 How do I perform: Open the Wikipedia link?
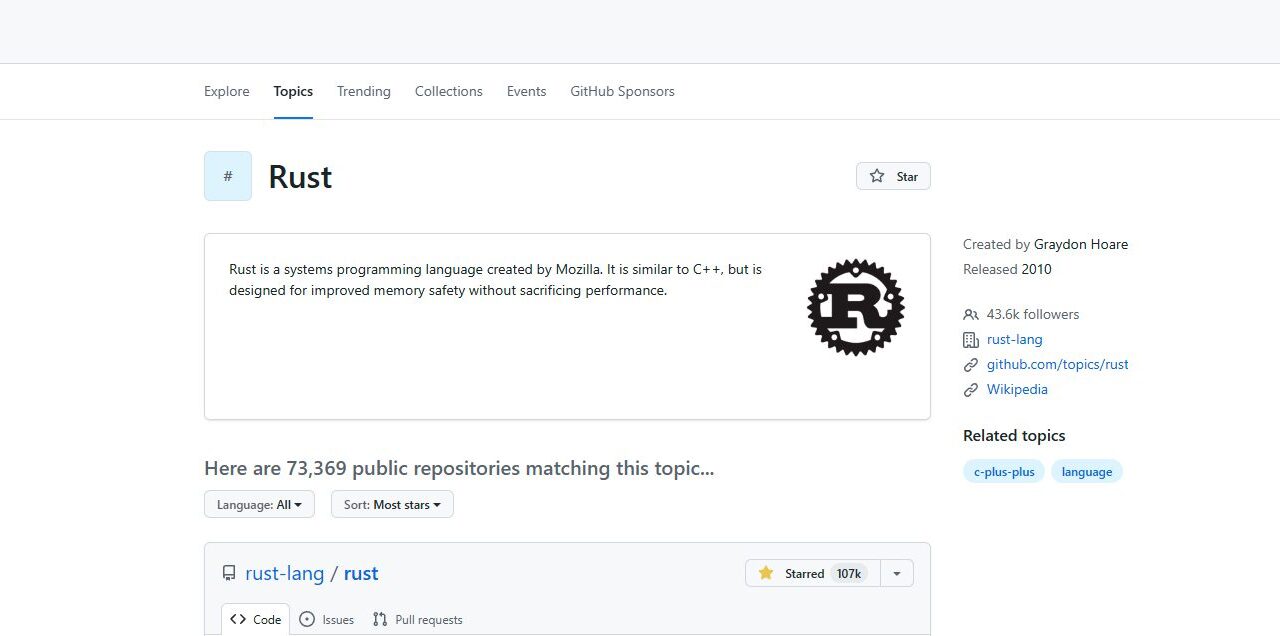click(1017, 389)
